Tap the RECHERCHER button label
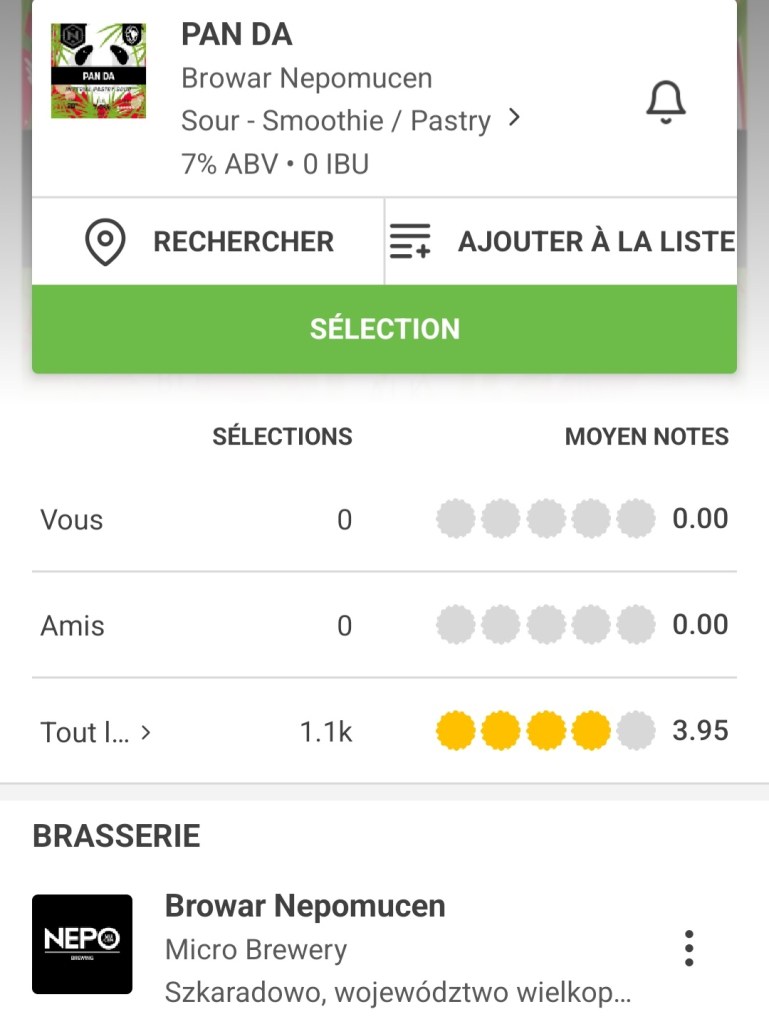769x1024 pixels. click(243, 242)
